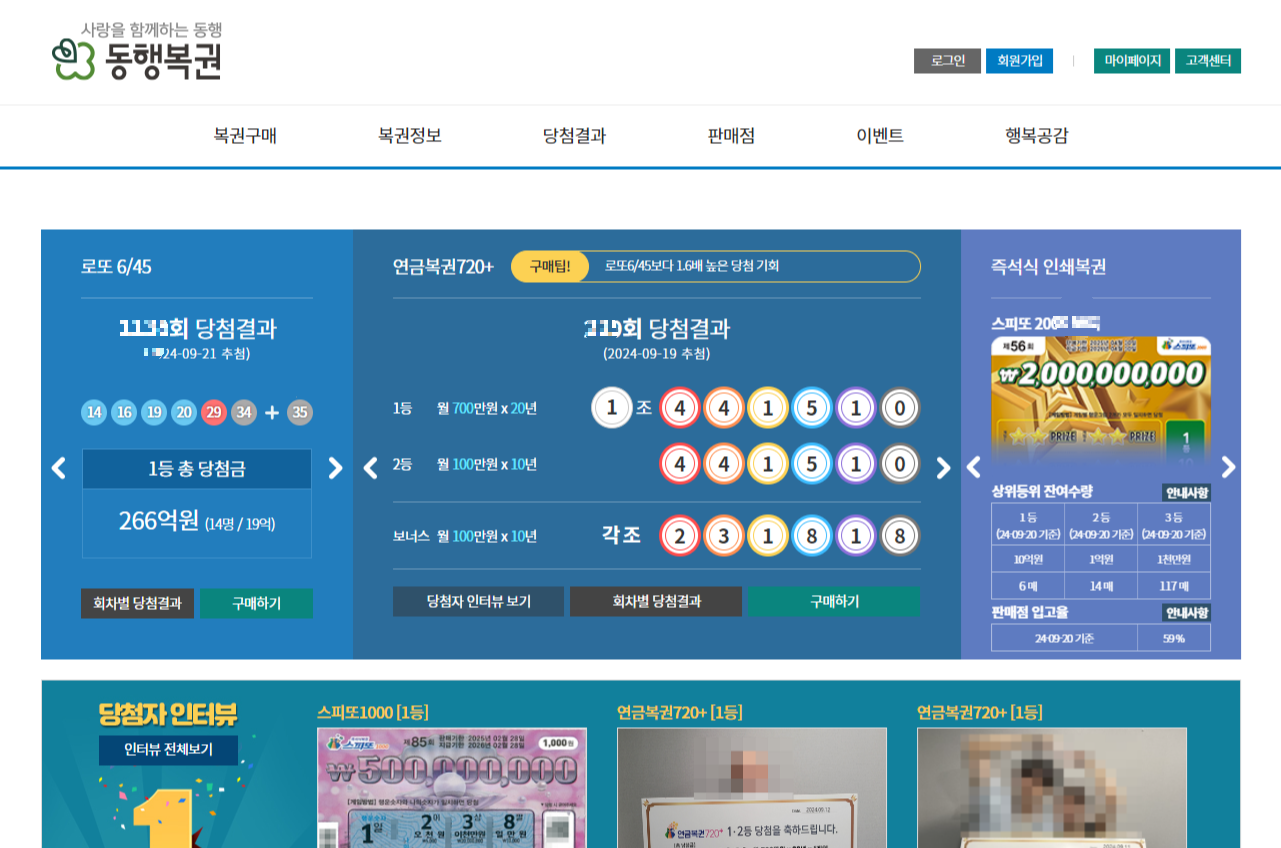Click lotto ball number 20
The height and width of the screenshot is (848, 1281).
[x=184, y=412]
